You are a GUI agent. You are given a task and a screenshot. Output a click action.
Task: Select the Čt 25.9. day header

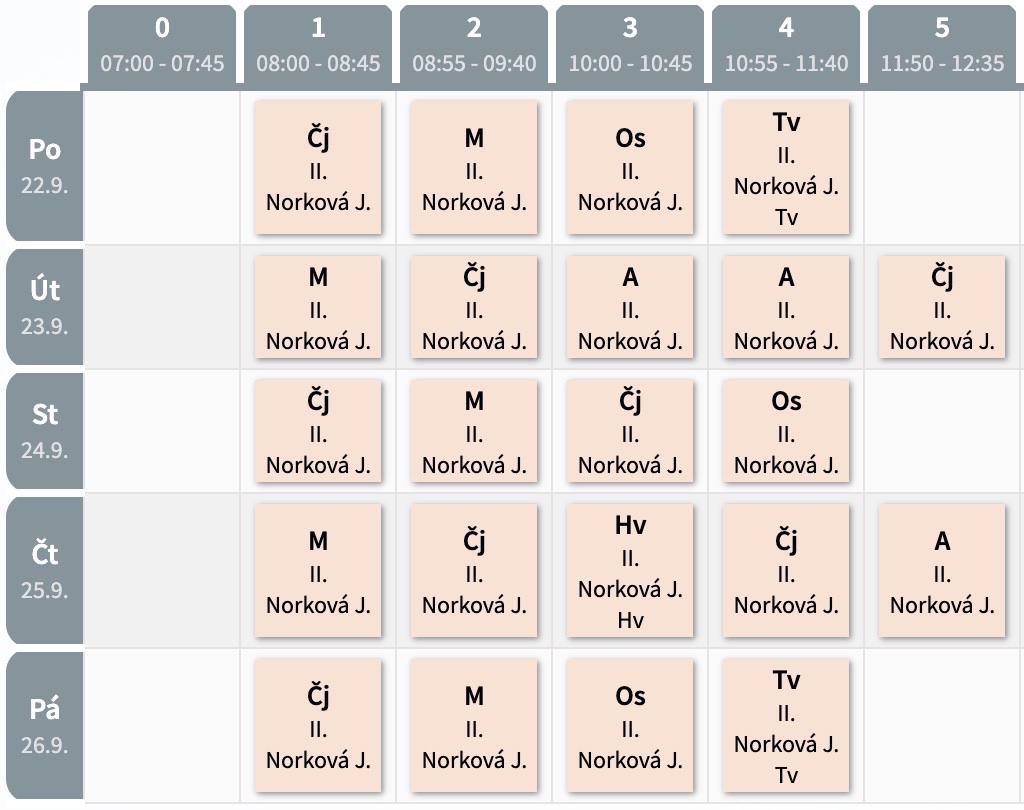[x=44, y=570]
